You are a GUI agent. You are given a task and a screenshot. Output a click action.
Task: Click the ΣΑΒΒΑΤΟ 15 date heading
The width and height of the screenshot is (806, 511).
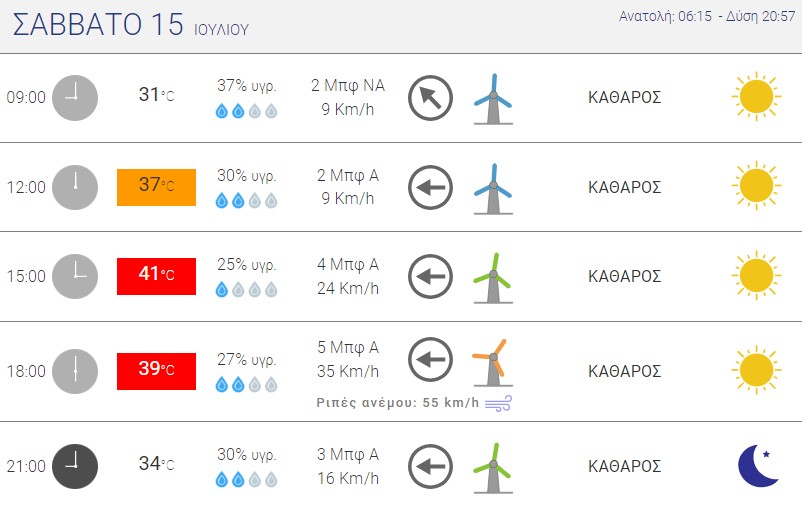pyautogui.click(x=98, y=24)
